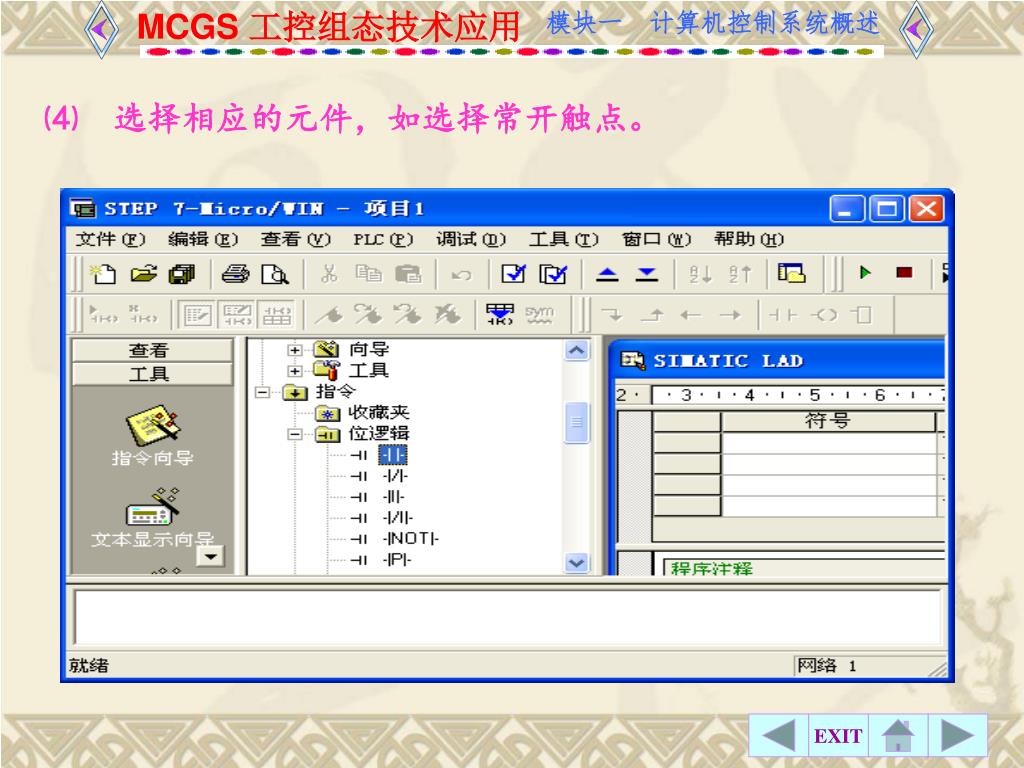Click the New project icon

(x=103, y=274)
